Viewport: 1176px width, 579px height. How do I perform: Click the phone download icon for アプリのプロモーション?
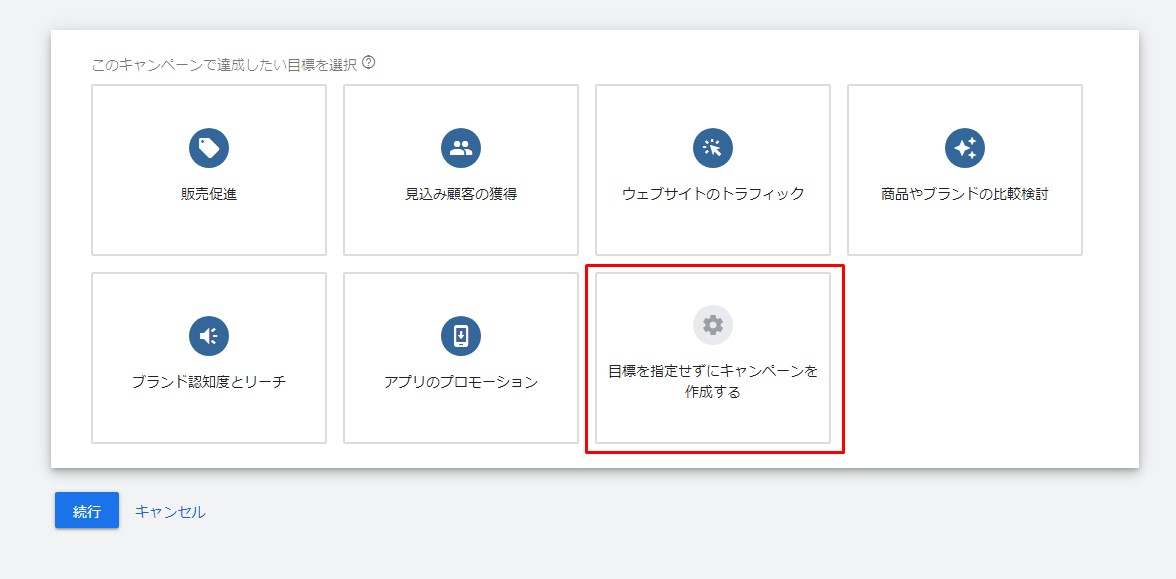[461, 336]
